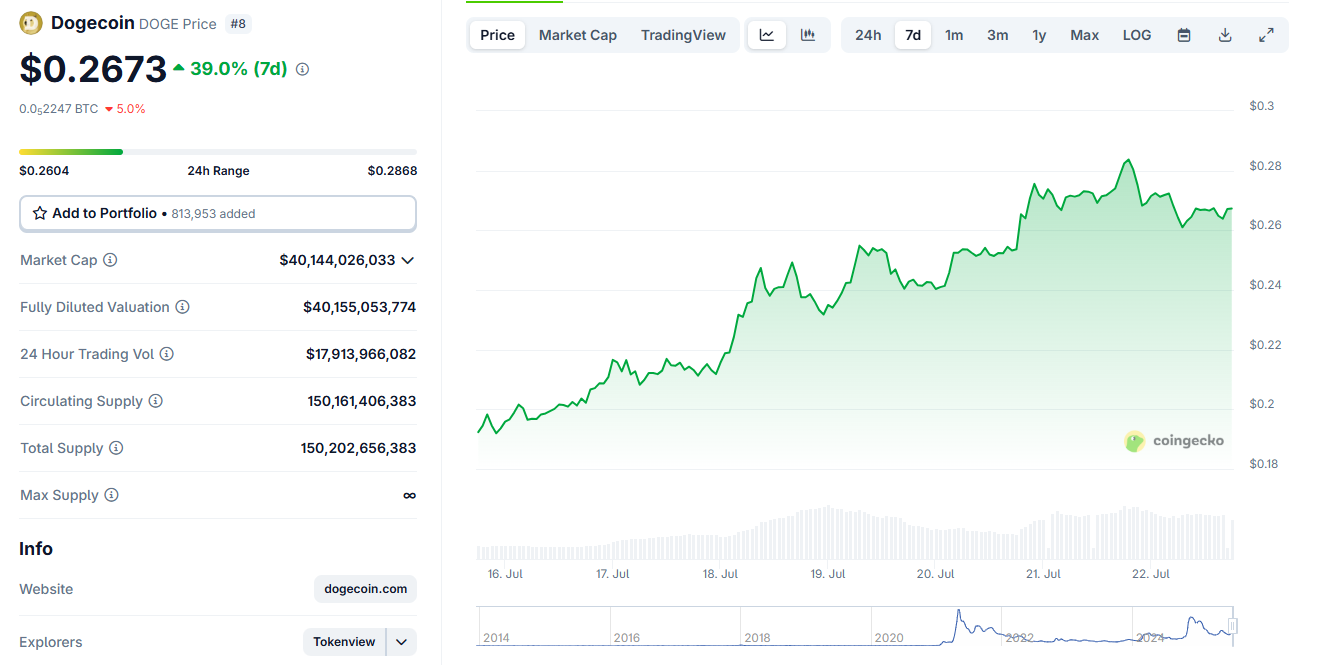Click 2020 peak in the overview mini chart
The height and width of the screenshot is (665, 1319).
point(958,611)
